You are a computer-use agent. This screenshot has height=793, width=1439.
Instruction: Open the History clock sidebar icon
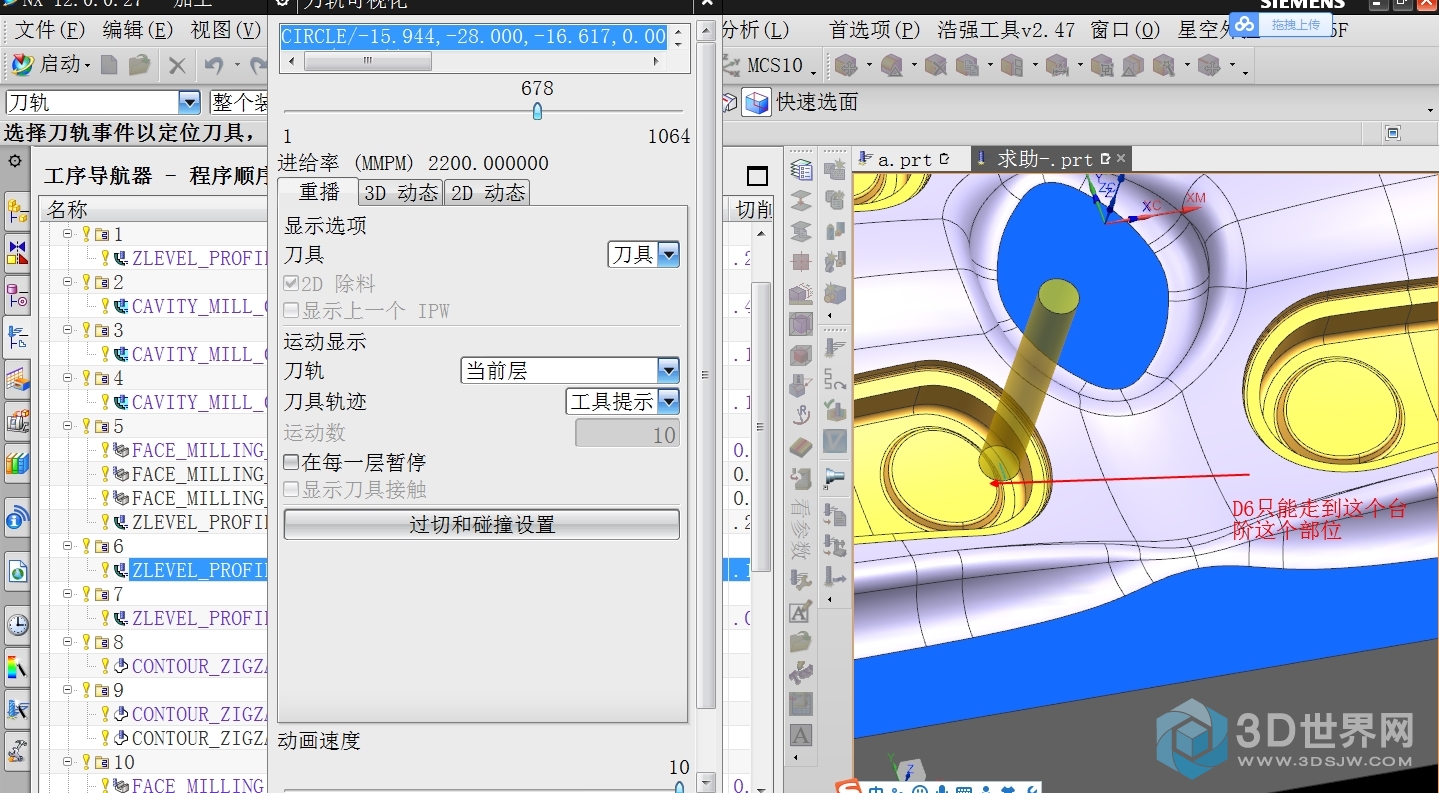(x=17, y=626)
